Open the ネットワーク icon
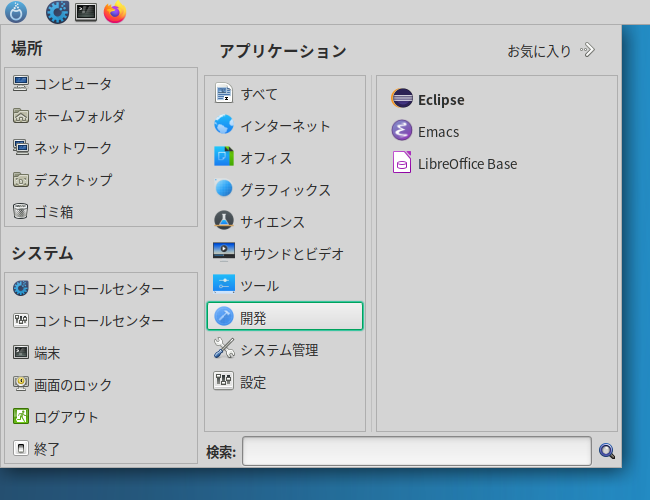Viewport: 650px width, 500px height. (x=21, y=148)
